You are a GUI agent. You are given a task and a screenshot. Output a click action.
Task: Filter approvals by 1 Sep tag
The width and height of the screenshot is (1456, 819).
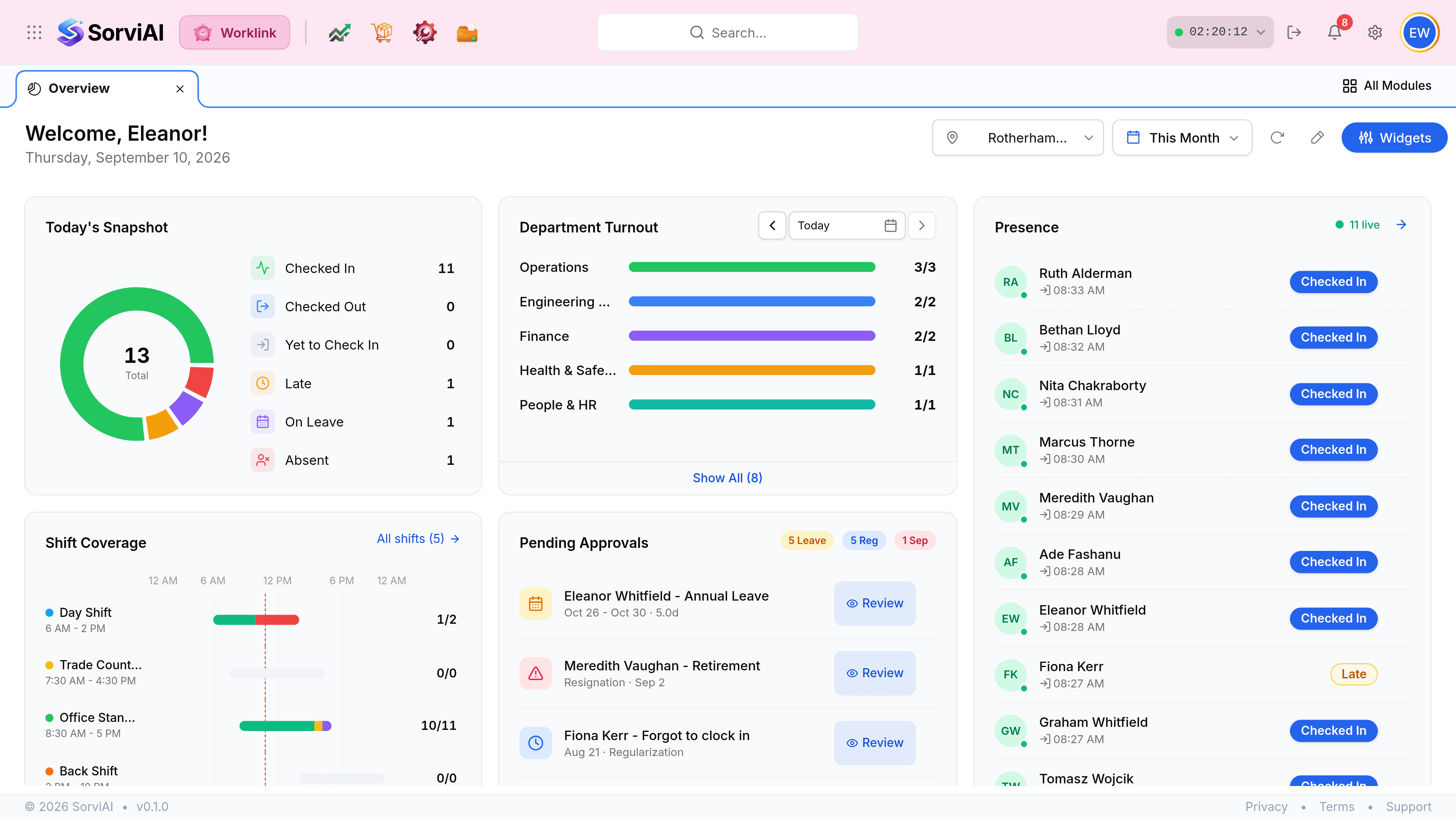pyautogui.click(x=915, y=540)
